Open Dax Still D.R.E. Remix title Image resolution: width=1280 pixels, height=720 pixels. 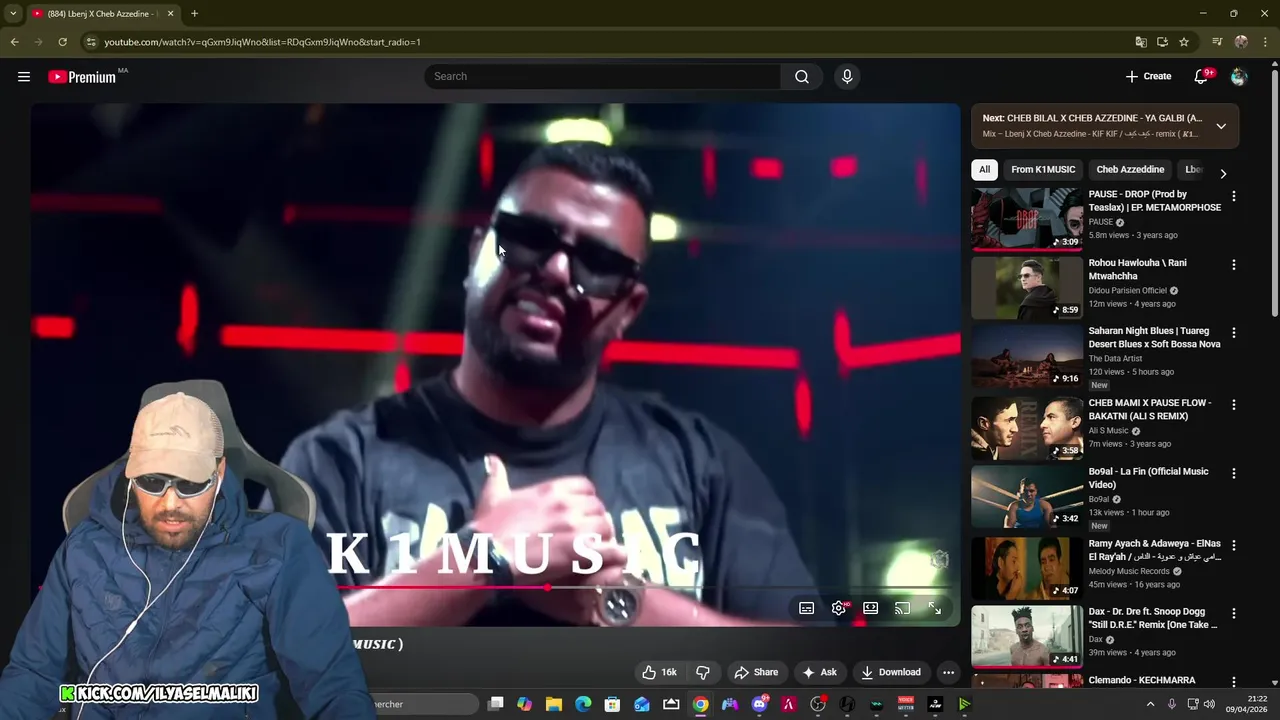pyautogui.click(x=1152, y=618)
